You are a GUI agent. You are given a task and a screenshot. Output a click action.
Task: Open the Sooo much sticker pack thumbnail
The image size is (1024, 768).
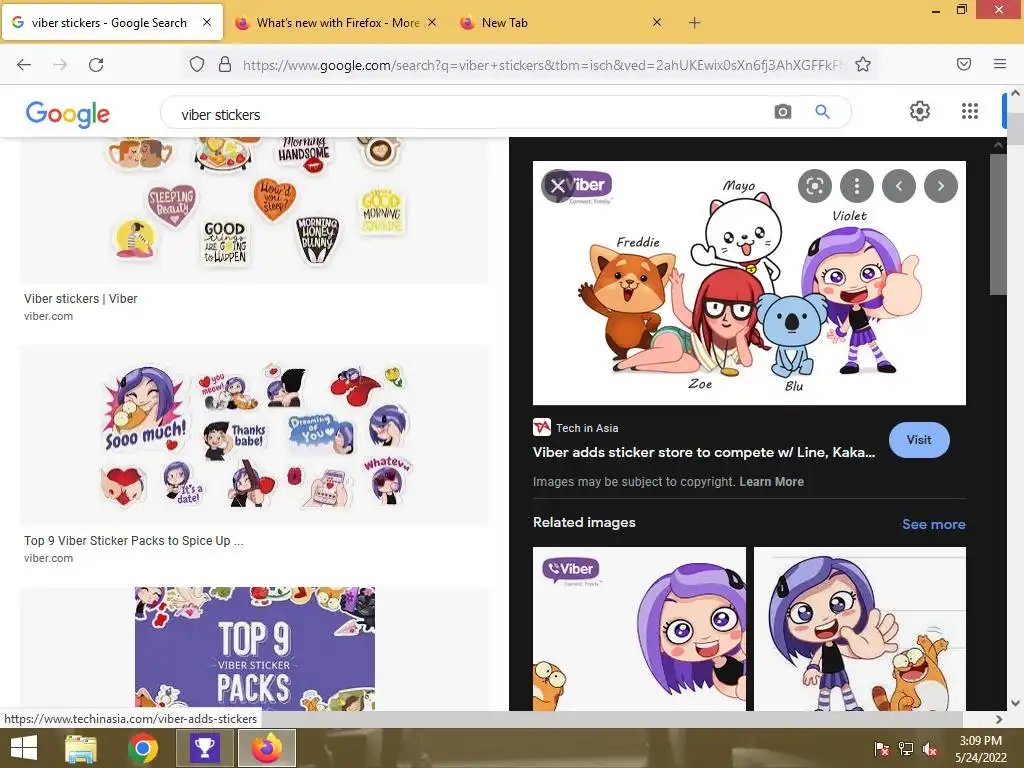pos(254,435)
